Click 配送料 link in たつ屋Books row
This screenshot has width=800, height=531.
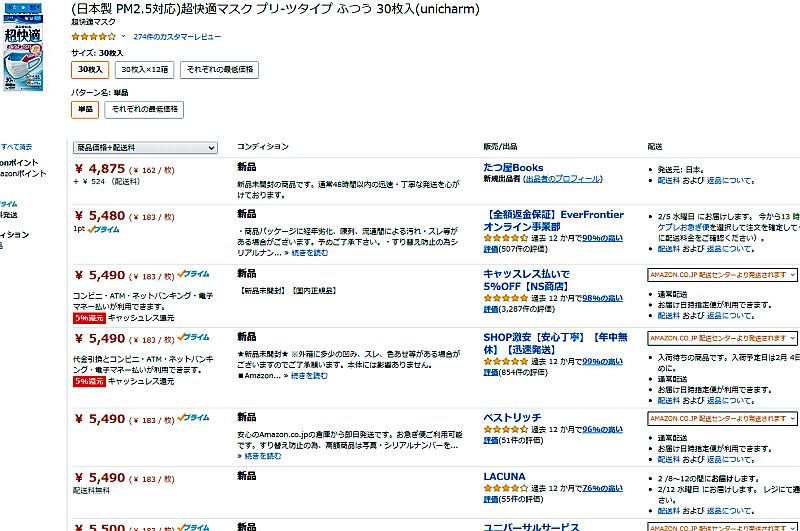pyautogui.click(x=668, y=181)
